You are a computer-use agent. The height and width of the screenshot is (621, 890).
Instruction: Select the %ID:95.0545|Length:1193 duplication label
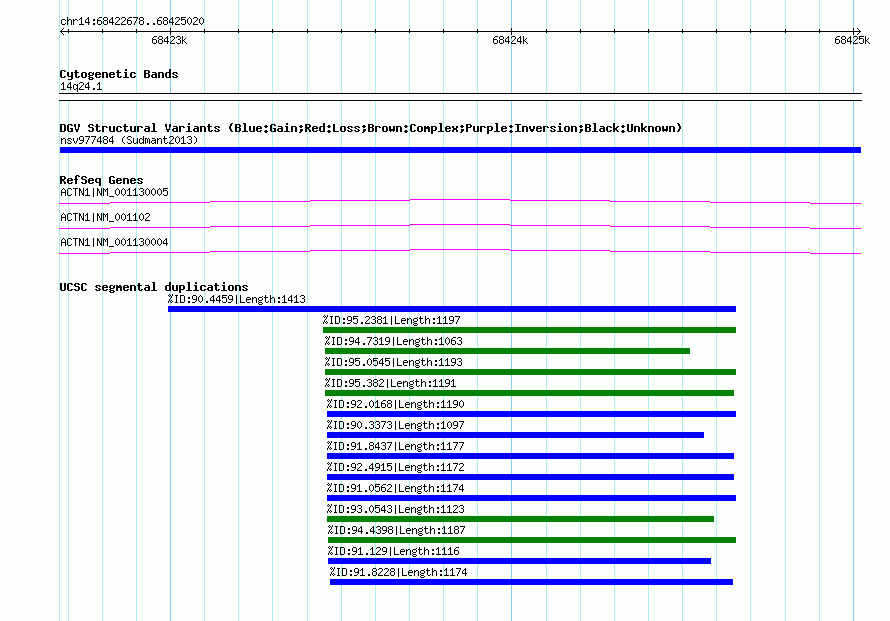[x=393, y=362]
